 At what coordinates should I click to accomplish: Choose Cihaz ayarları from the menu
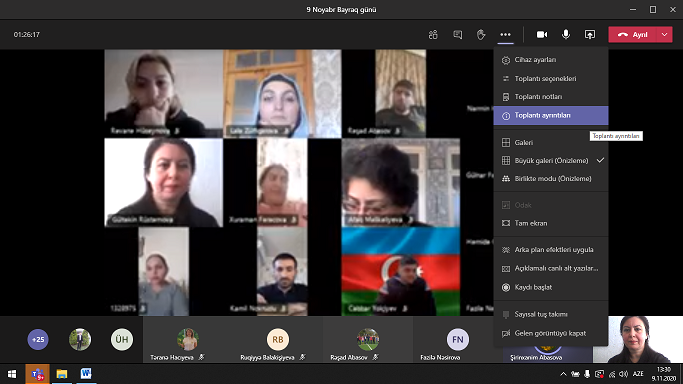click(x=551, y=60)
